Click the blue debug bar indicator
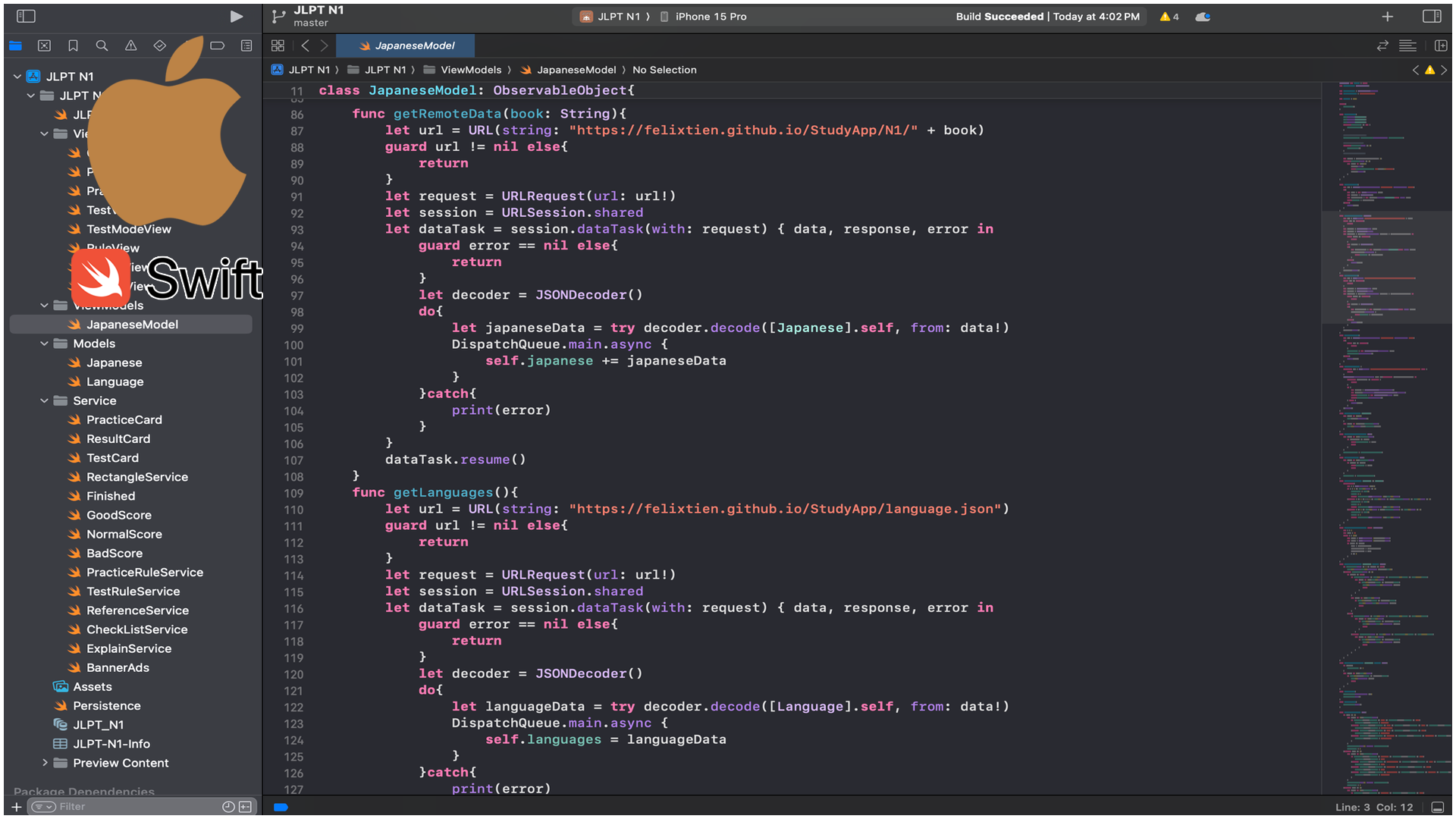This screenshot has width=1456, height=819. point(281,808)
